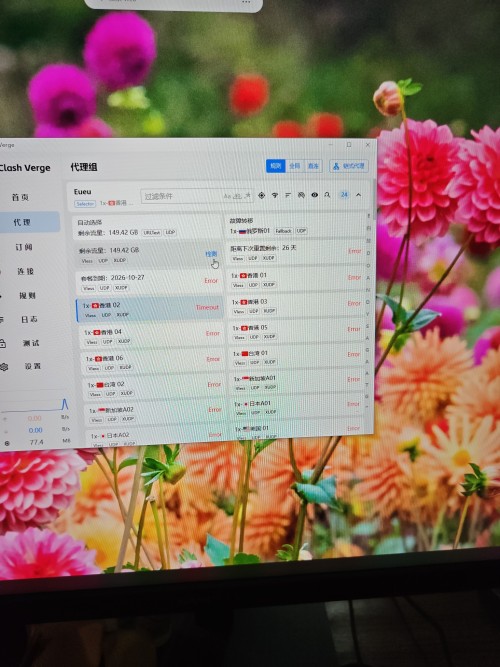Select proxy 新加坡A02

[x=156, y=414]
